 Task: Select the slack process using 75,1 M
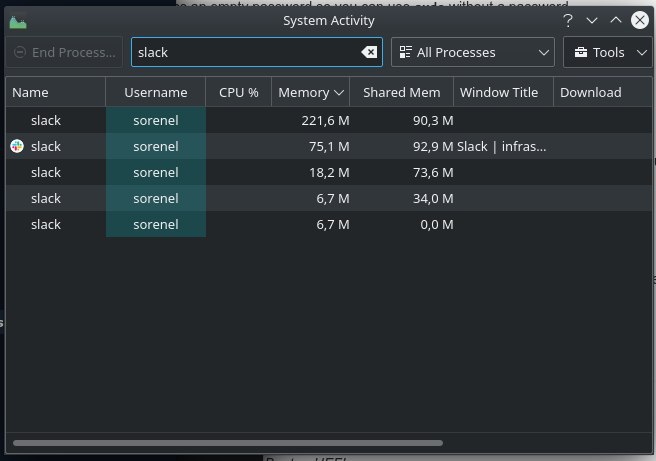point(329,146)
